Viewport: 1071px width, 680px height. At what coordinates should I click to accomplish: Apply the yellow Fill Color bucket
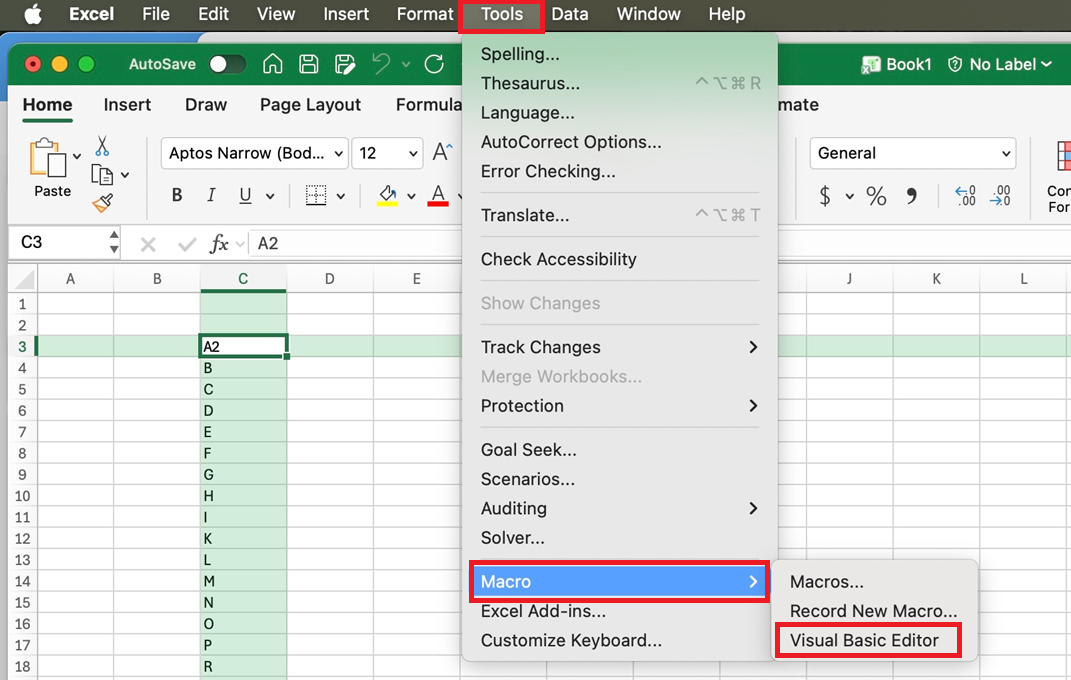pos(388,196)
